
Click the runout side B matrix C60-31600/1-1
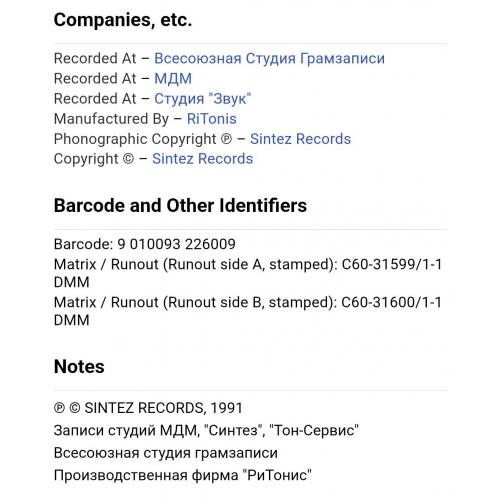pyautogui.click(x=392, y=303)
